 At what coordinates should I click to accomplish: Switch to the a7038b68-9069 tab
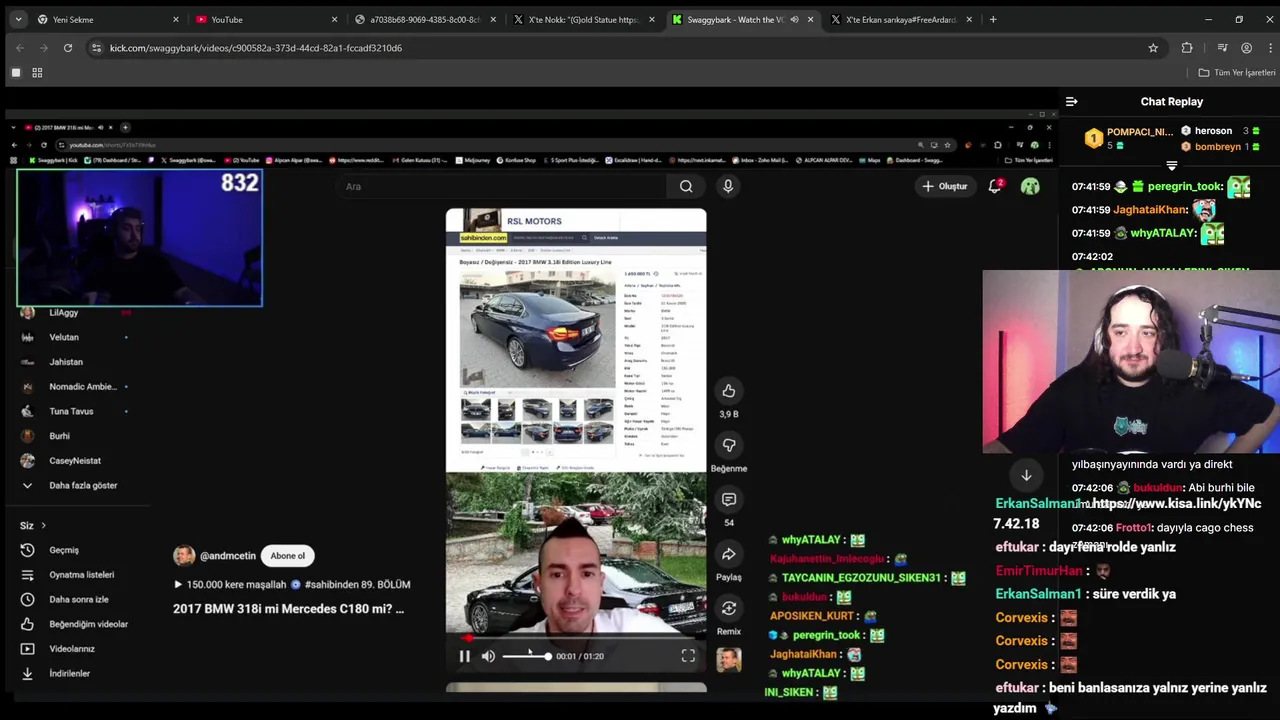click(426, 19)
